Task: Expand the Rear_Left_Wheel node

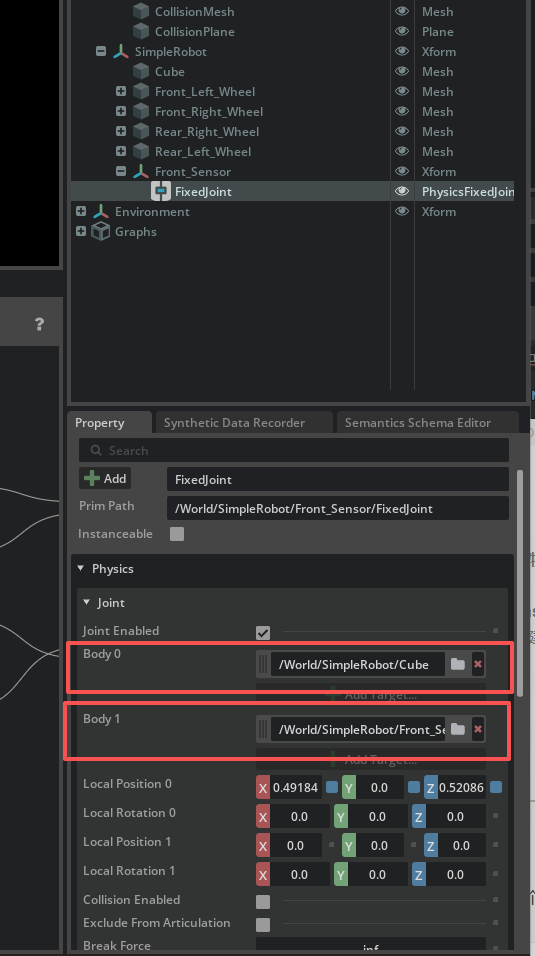Action: click(x=121, y=151)
